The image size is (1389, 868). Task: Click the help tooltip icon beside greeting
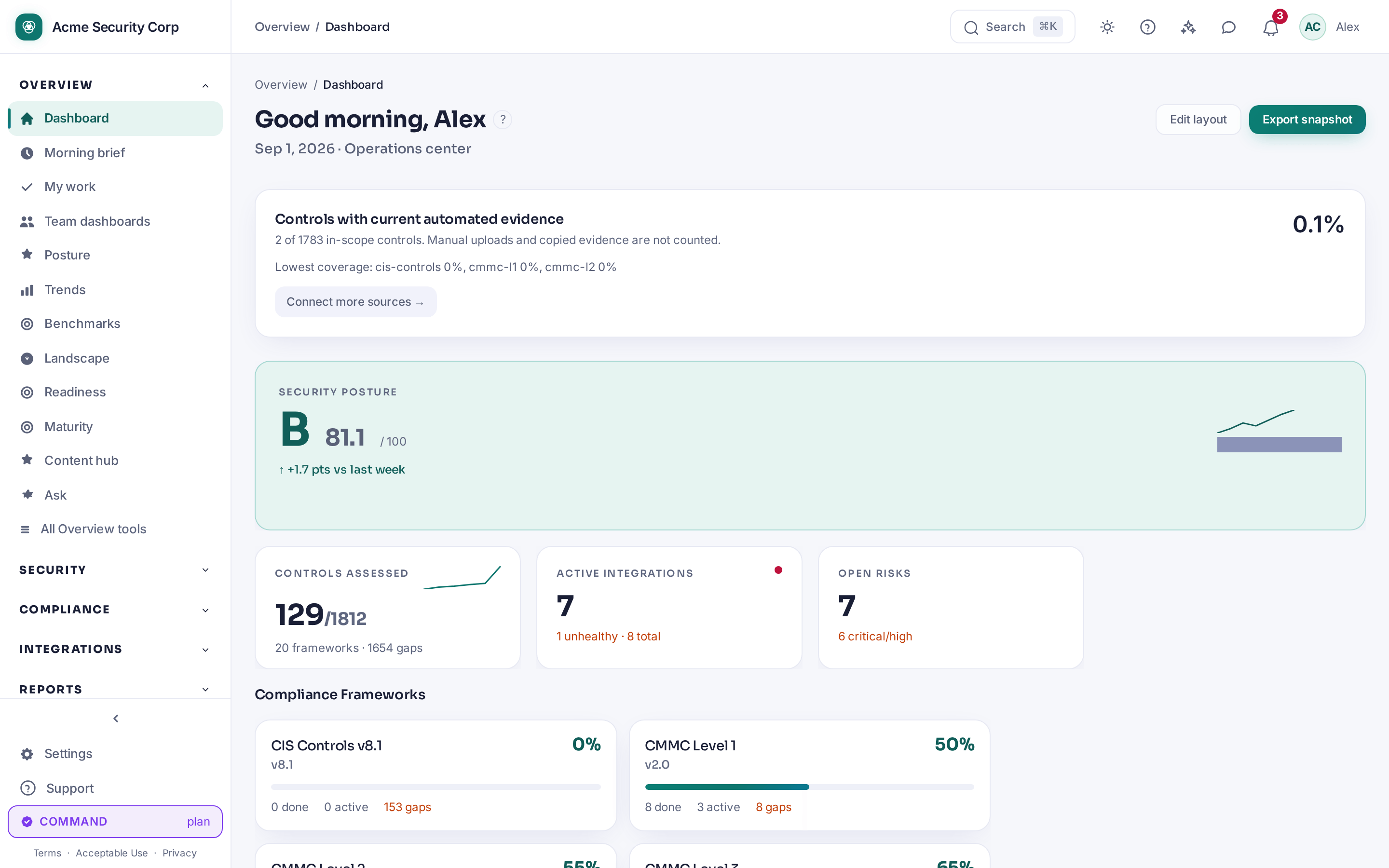[x=503, y=120]
